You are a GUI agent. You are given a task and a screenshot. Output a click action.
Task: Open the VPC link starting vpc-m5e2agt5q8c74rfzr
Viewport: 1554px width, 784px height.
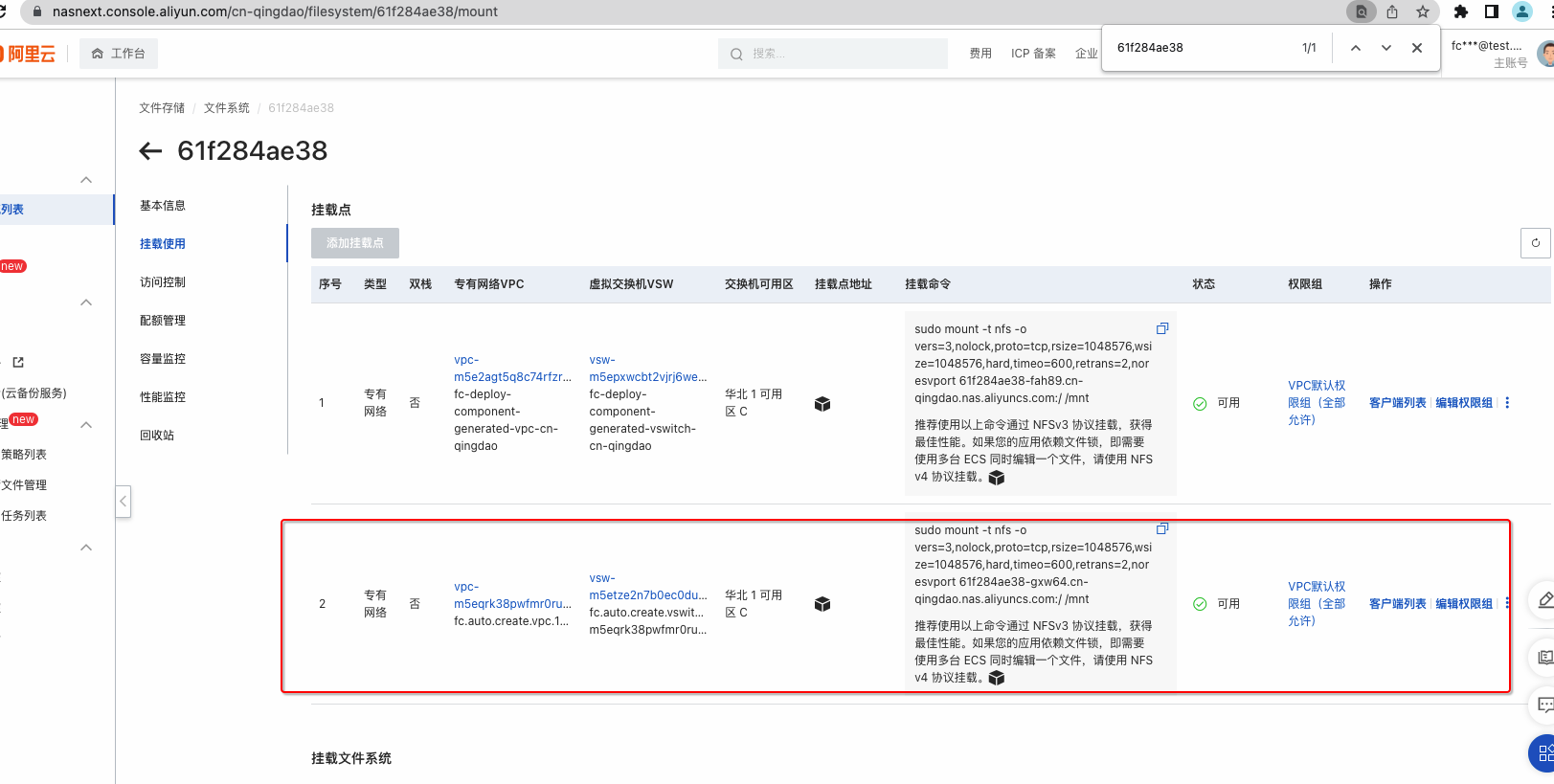coord(512,369)
